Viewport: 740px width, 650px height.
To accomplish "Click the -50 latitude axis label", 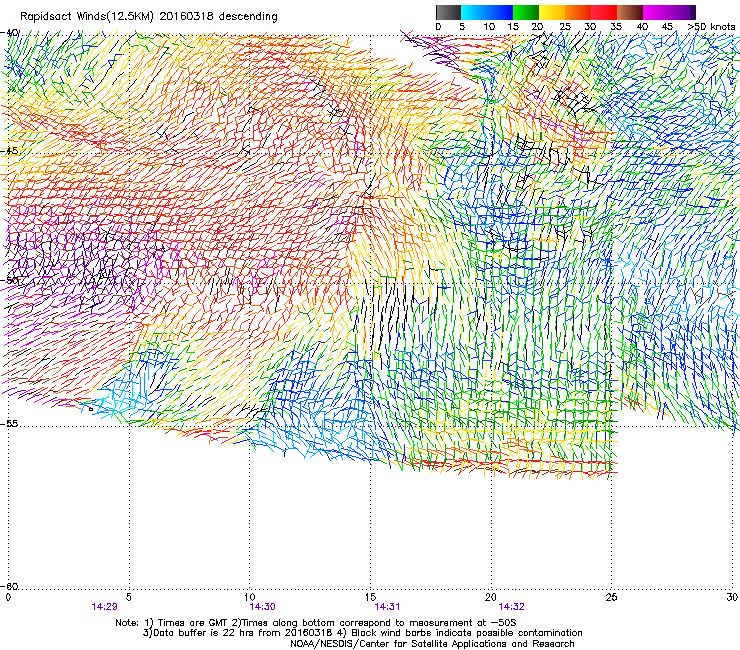I will [x=9, y=280].
